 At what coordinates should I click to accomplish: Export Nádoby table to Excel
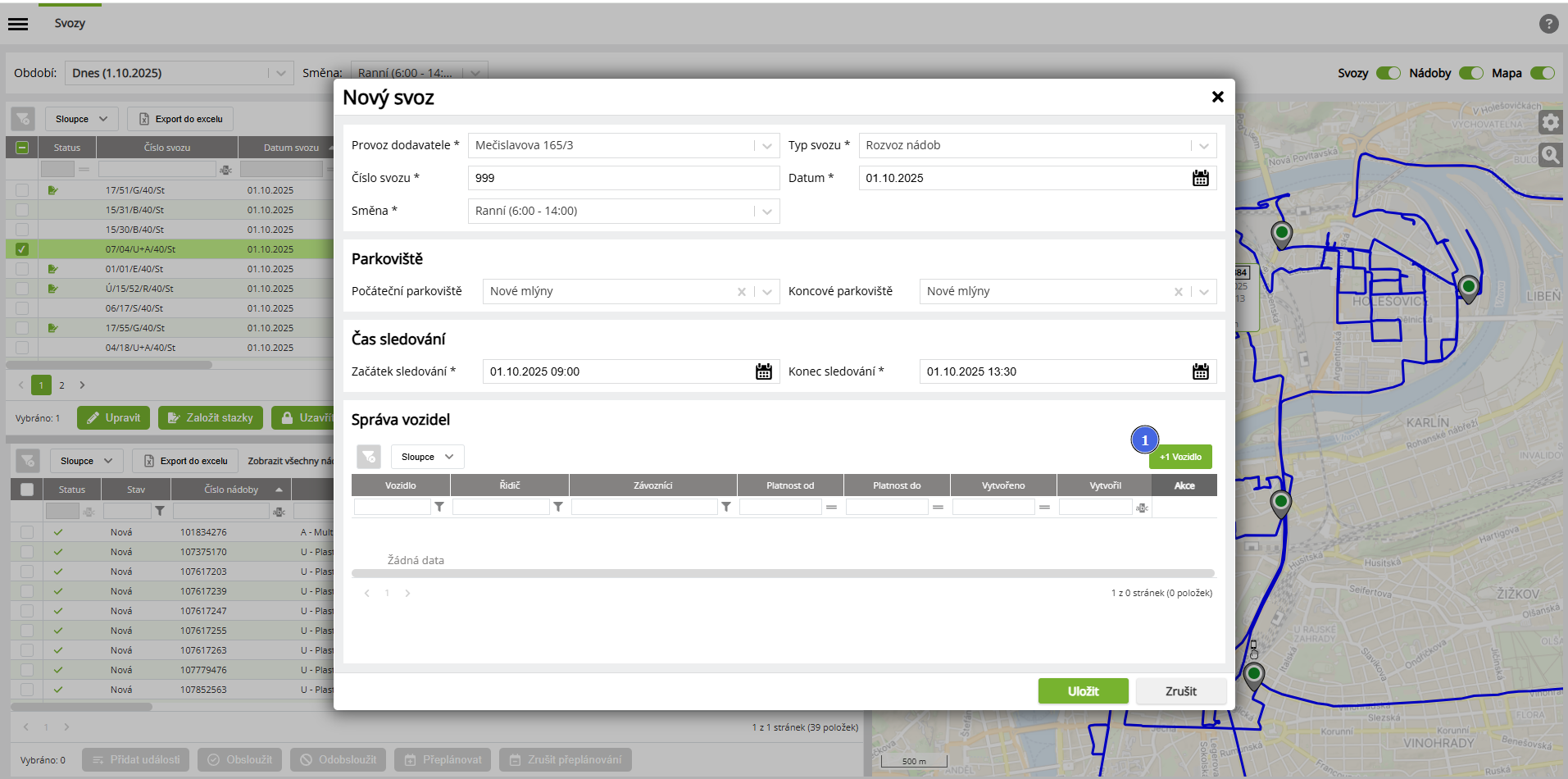[x=185, y=461]
